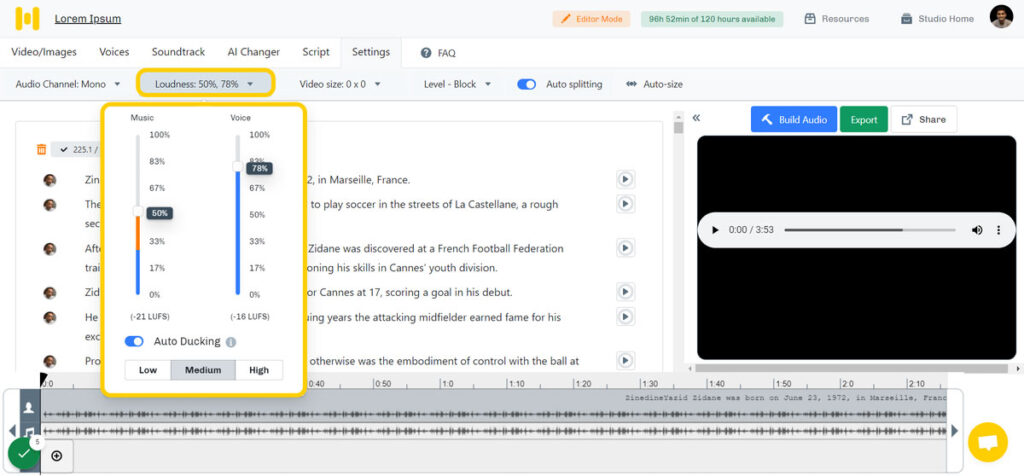The height and width of the screenshot is (476, 1024).
Task: Open the Audio Channel Mono dropdown
Action: (x=68, y=84)
